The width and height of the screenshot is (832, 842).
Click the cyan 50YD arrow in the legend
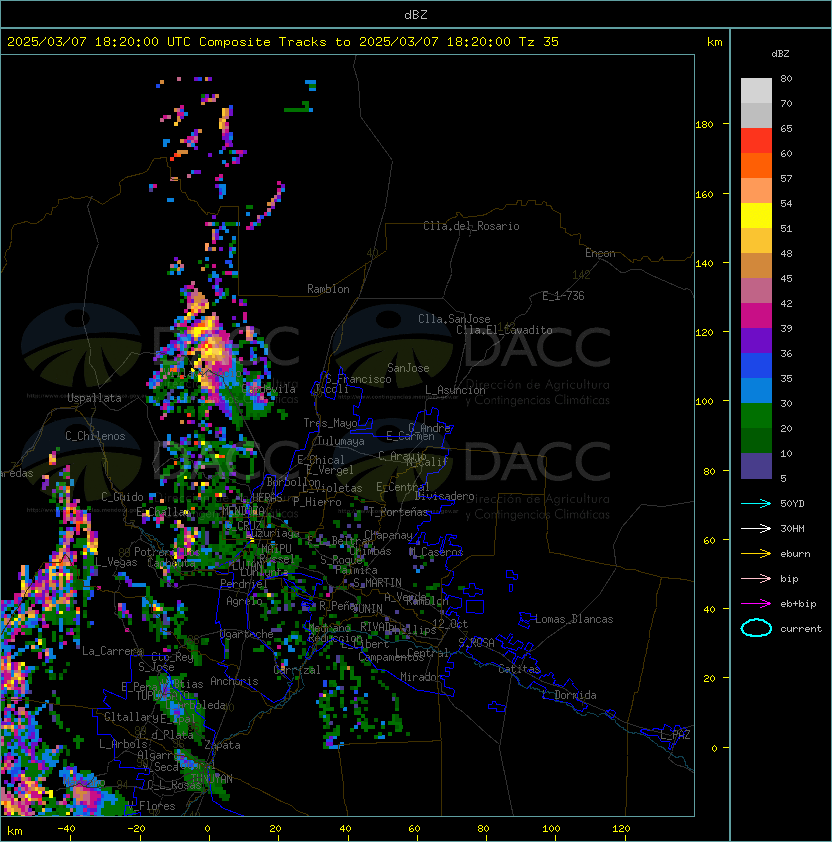click(x=756, y=503)
